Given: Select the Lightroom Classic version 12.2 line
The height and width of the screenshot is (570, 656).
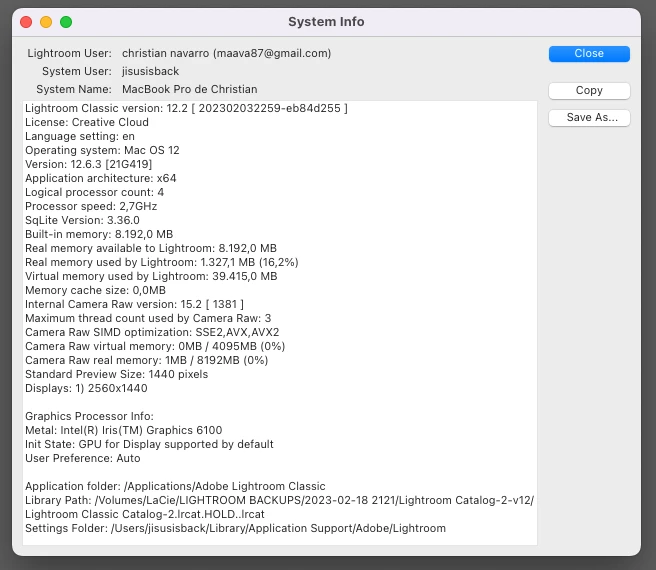Looking at the screenshot, I should (186, 108).
